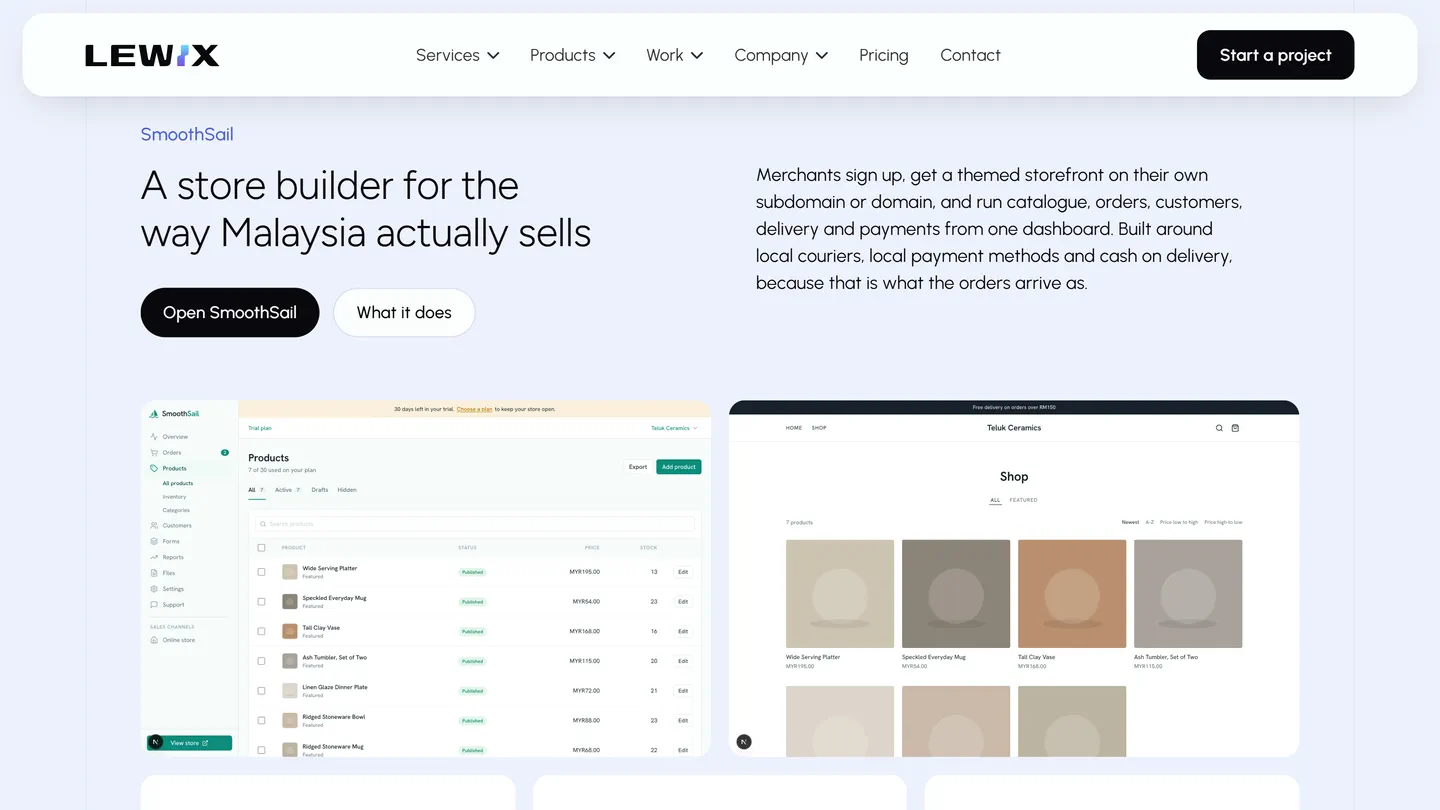
Task: Click HOME link in storefront header
Action: click(794, 428)
